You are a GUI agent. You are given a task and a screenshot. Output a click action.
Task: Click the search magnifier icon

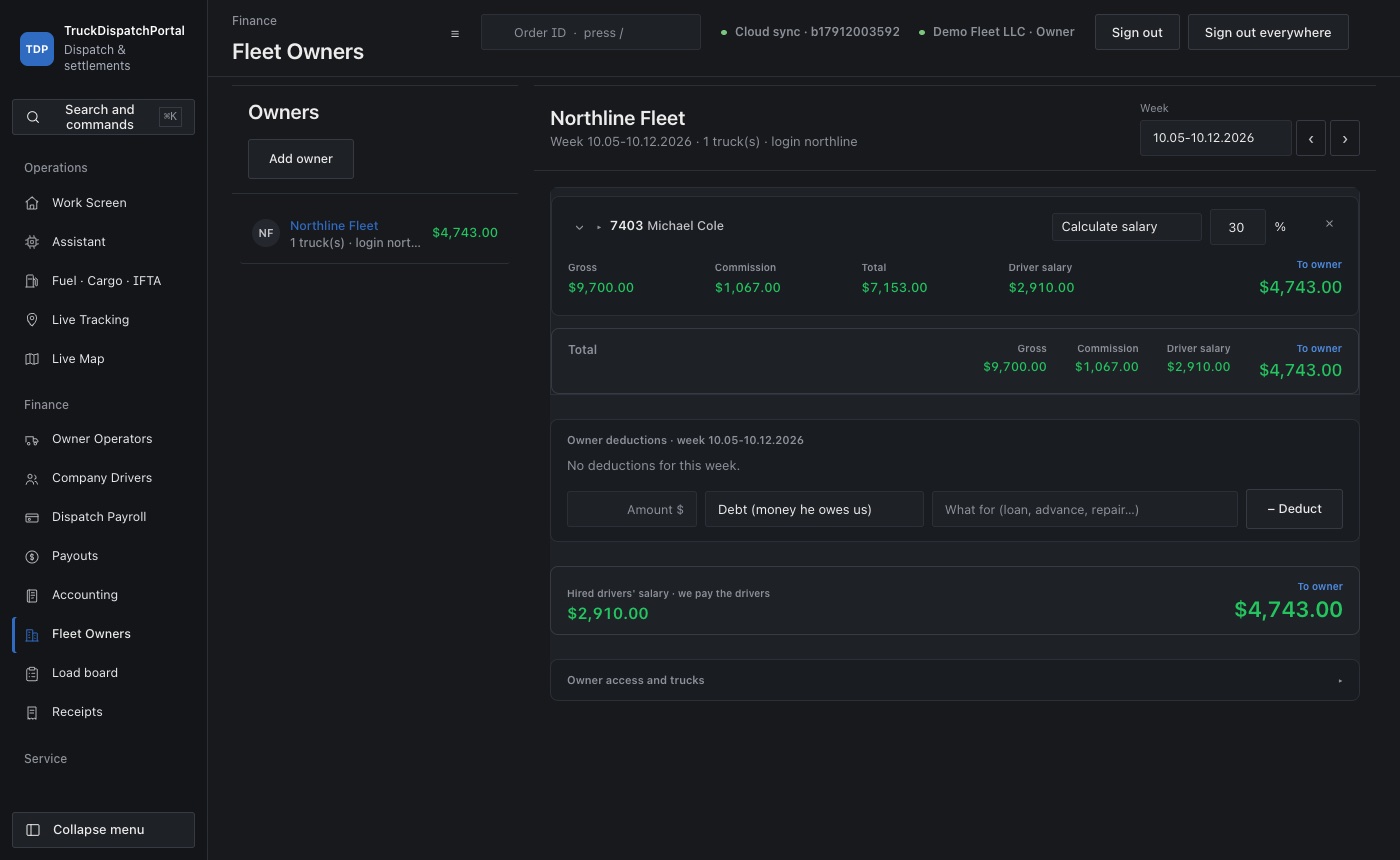point(33,117)
